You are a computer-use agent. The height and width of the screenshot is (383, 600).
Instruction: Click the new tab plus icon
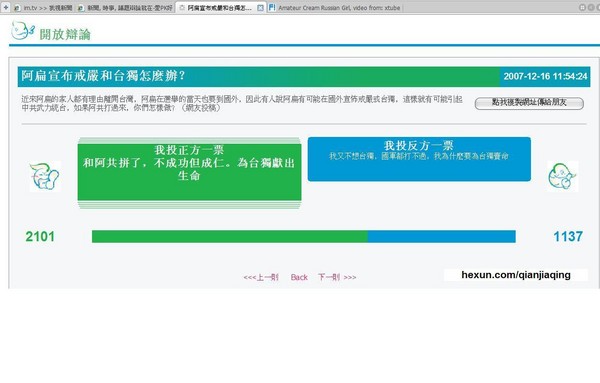click(x=6, y=7)
